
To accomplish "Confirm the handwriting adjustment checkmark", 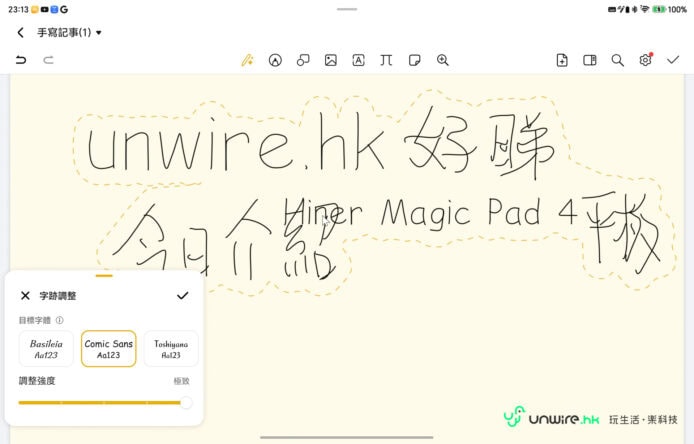I will pos(183,295).
